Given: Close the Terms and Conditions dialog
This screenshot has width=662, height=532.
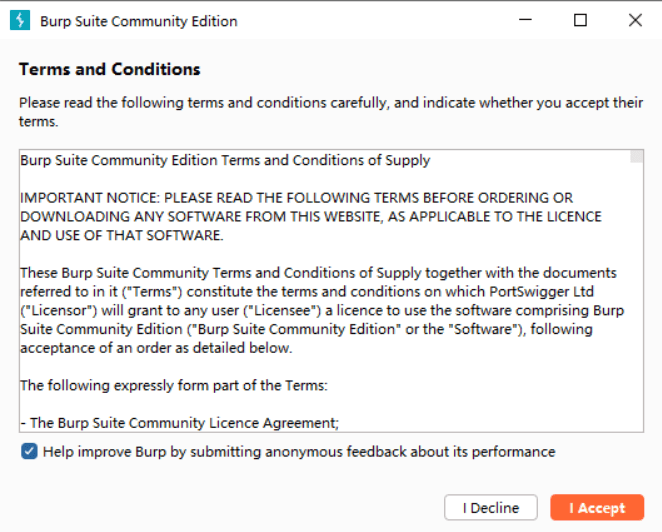Looking at the screenshot, I should (x=635, y=20).
